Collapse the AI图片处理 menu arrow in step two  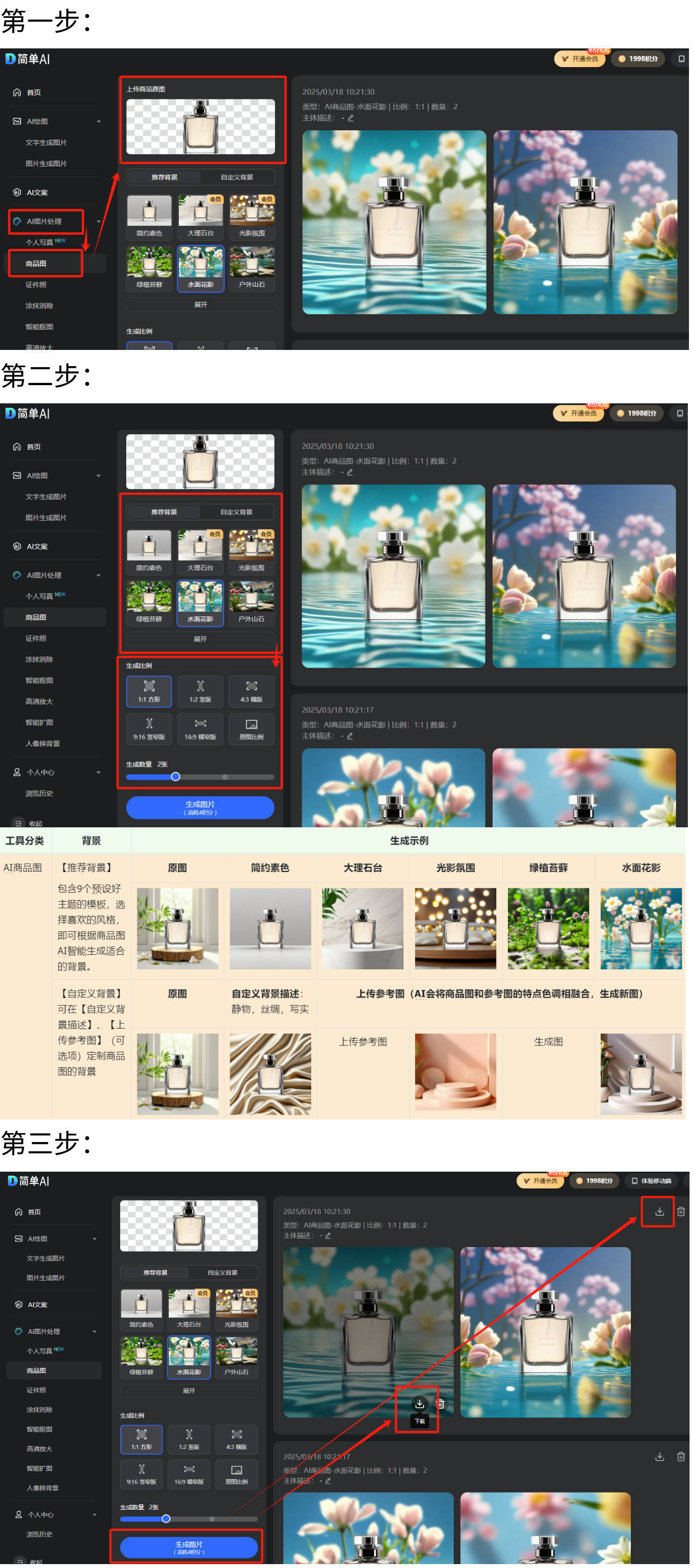(98, 575)
